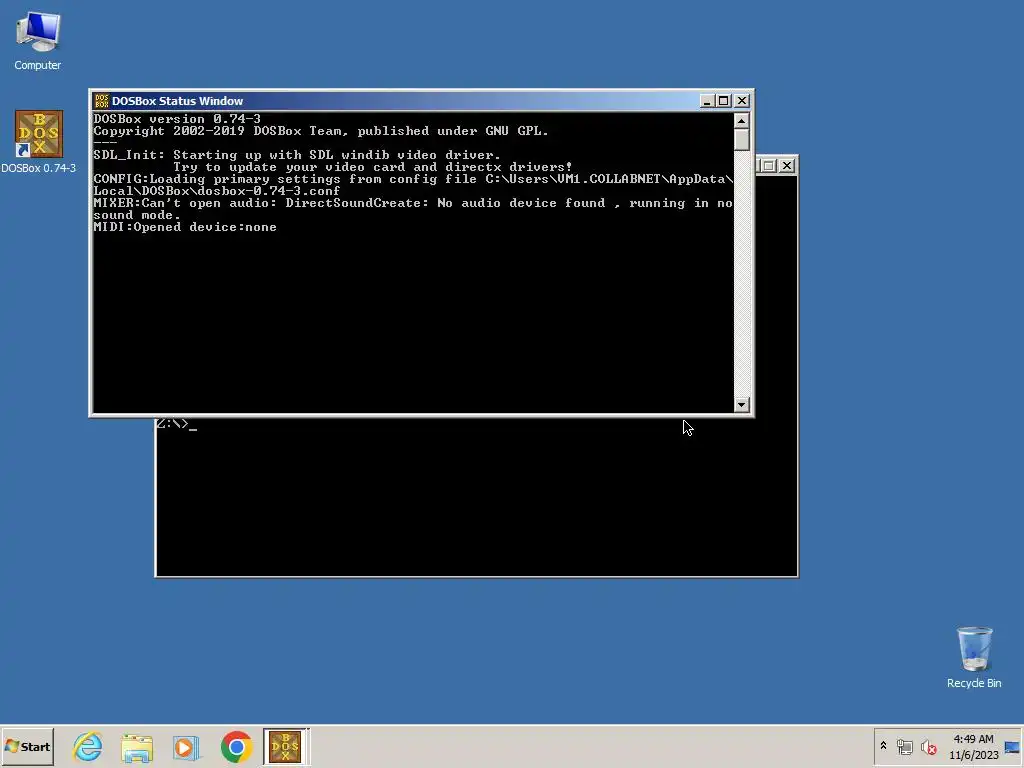Click the Status Window scrollbar down arrow
This screenshot has height=768, width=1024.
tap(741, 405)
